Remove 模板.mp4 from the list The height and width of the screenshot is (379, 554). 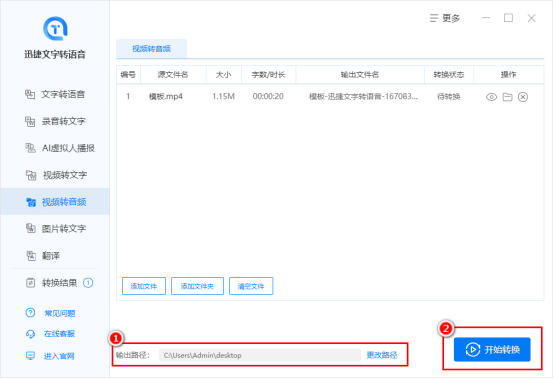point(523,97)
